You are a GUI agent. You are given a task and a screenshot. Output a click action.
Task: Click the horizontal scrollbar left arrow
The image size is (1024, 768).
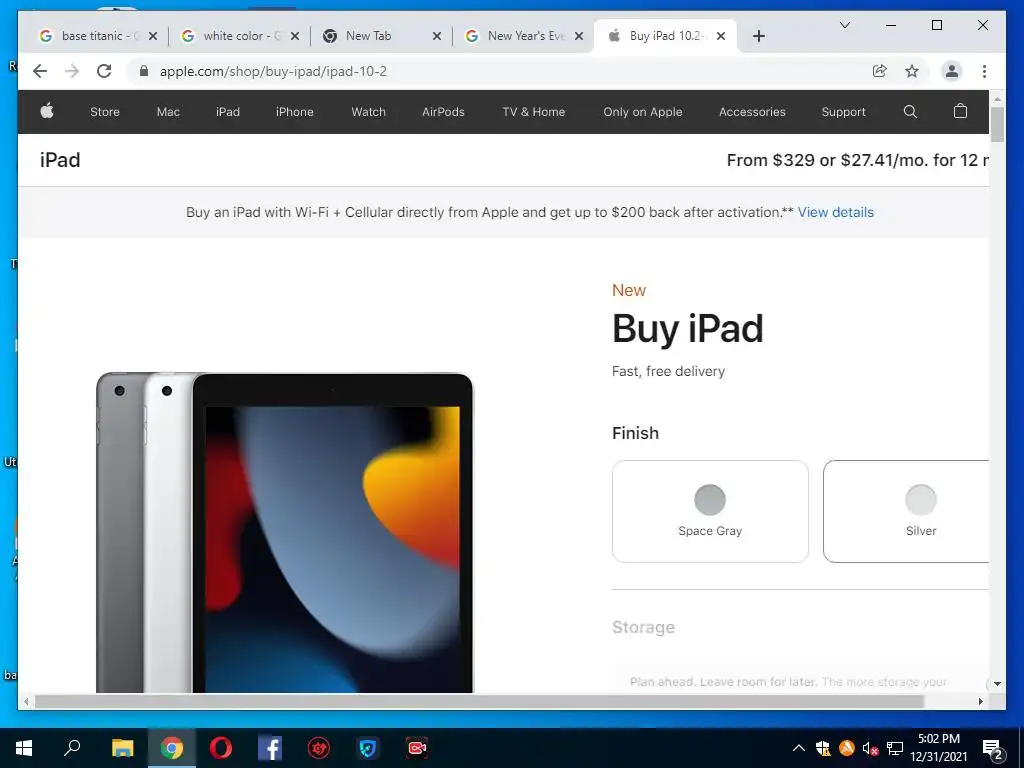pyautogui.click(x=25, y=701)
